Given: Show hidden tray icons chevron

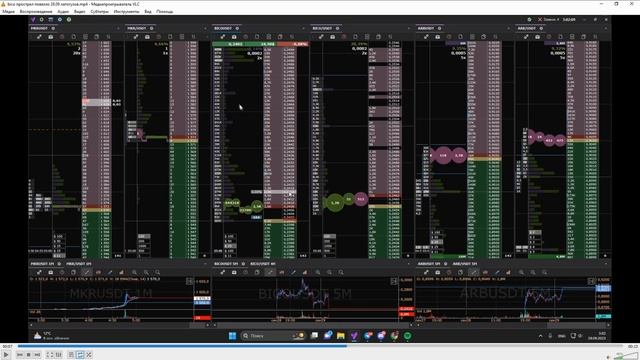Looking at the screenshot, I should pos(540,336).
